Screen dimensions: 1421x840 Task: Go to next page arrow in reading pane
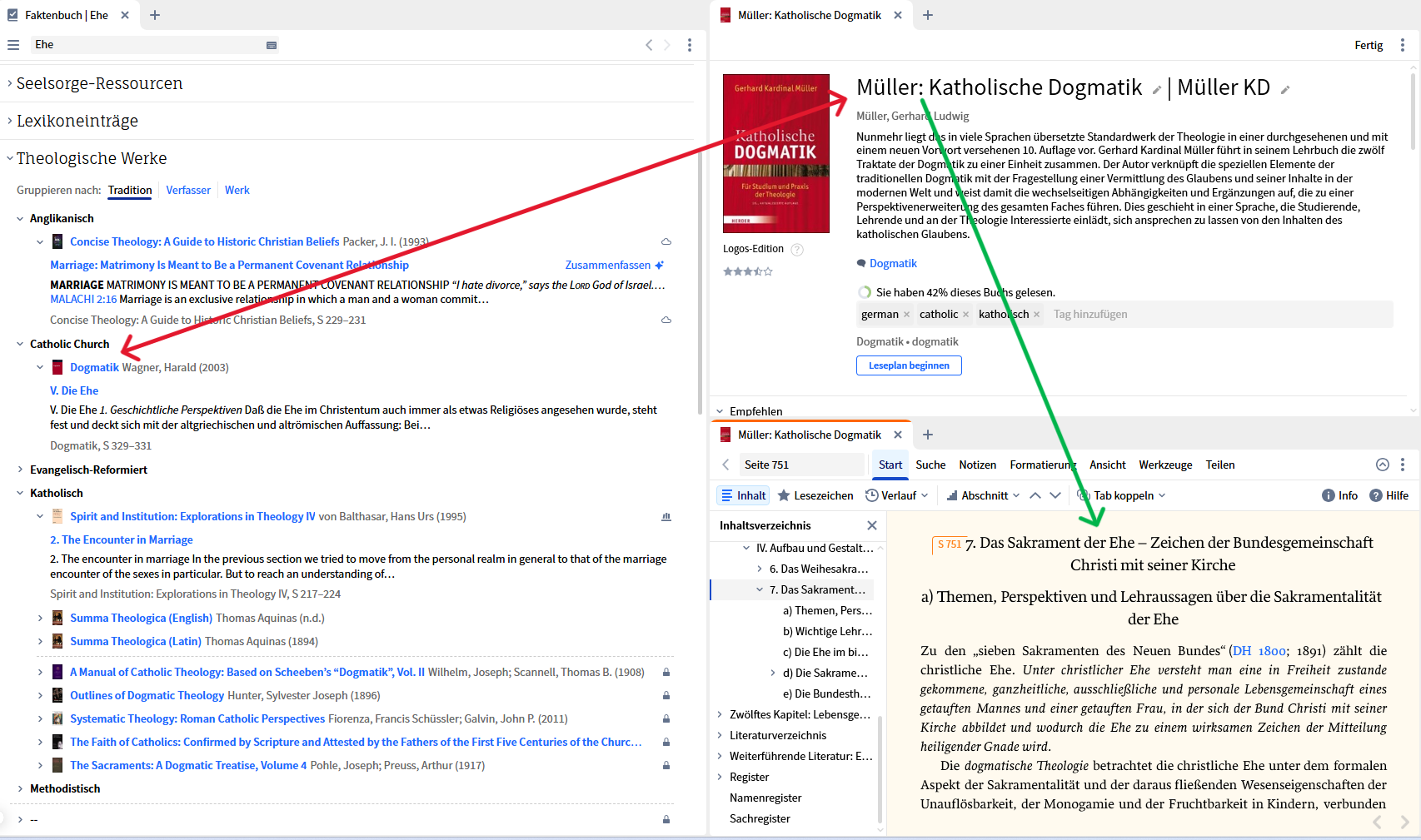coord(1404,822)
